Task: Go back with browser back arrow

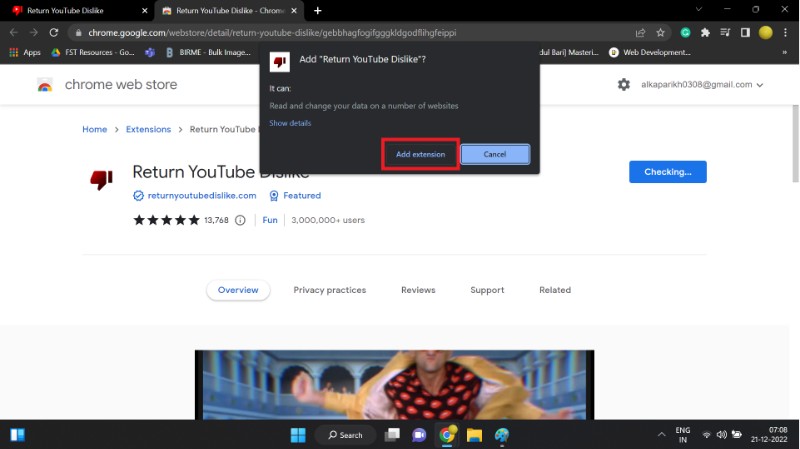Action: (x=14, y=33)
